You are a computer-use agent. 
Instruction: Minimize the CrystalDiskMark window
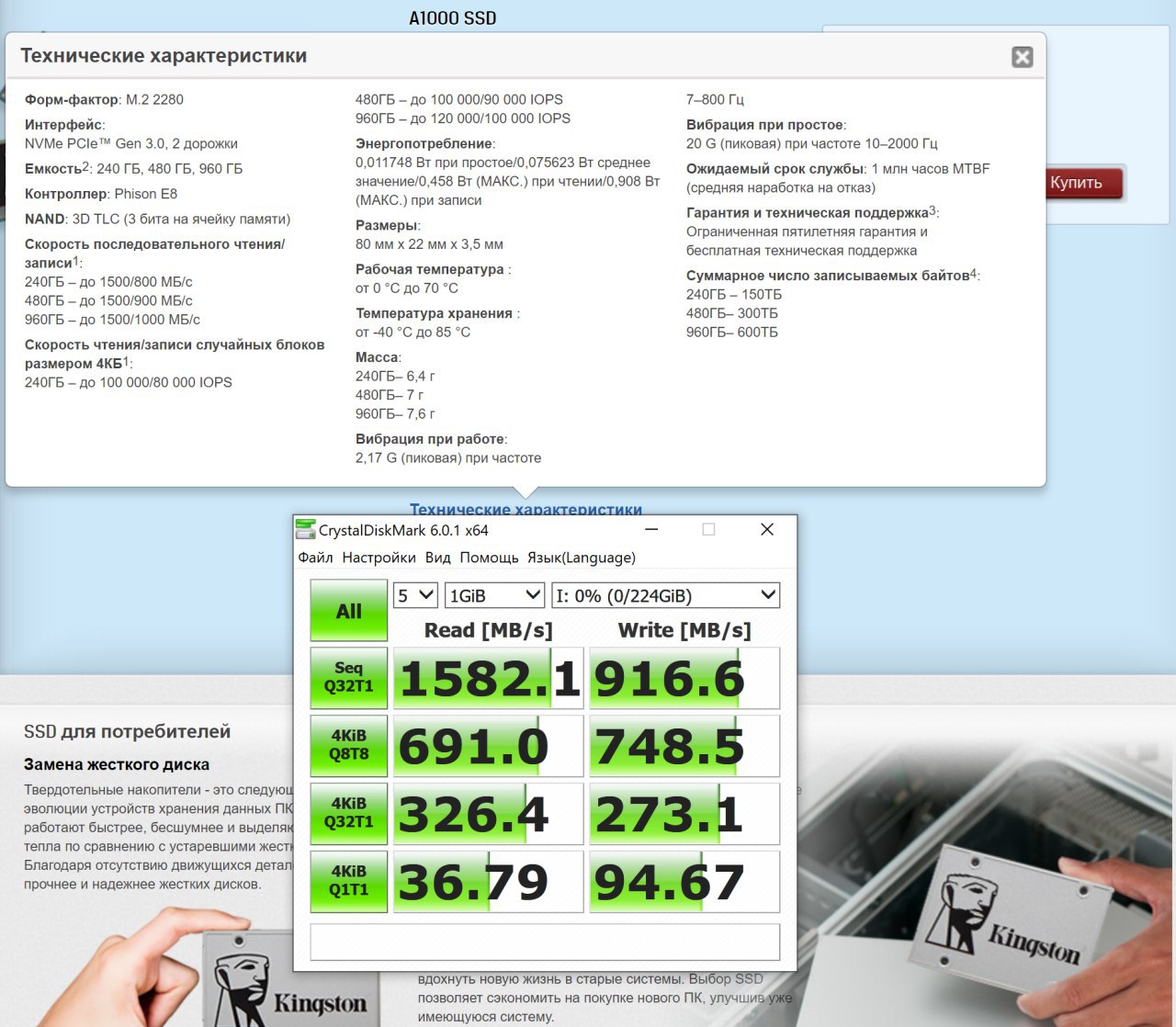(x=651, y=529)
